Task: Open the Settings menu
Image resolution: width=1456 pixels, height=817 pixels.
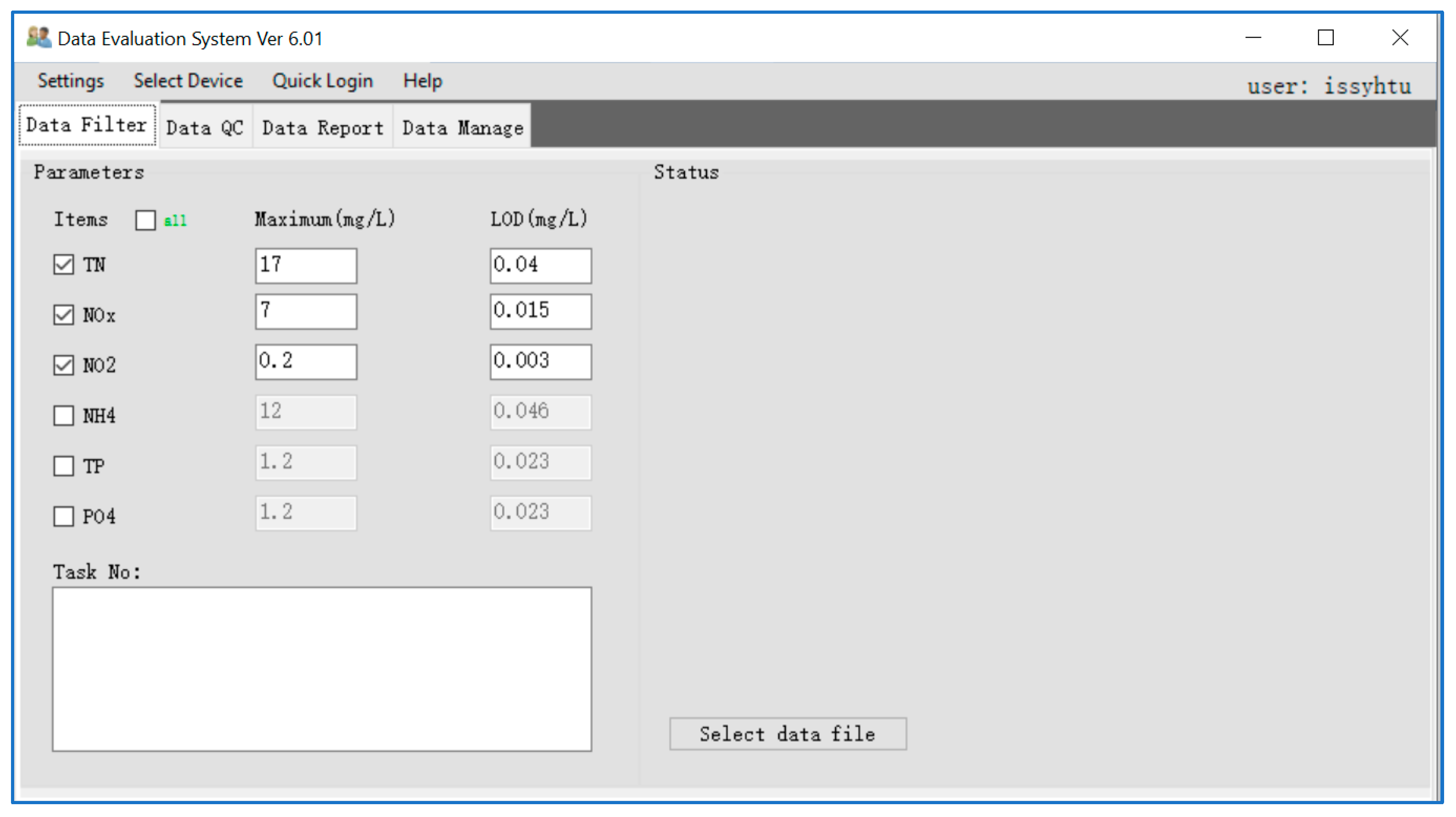Action: point(71,81)
